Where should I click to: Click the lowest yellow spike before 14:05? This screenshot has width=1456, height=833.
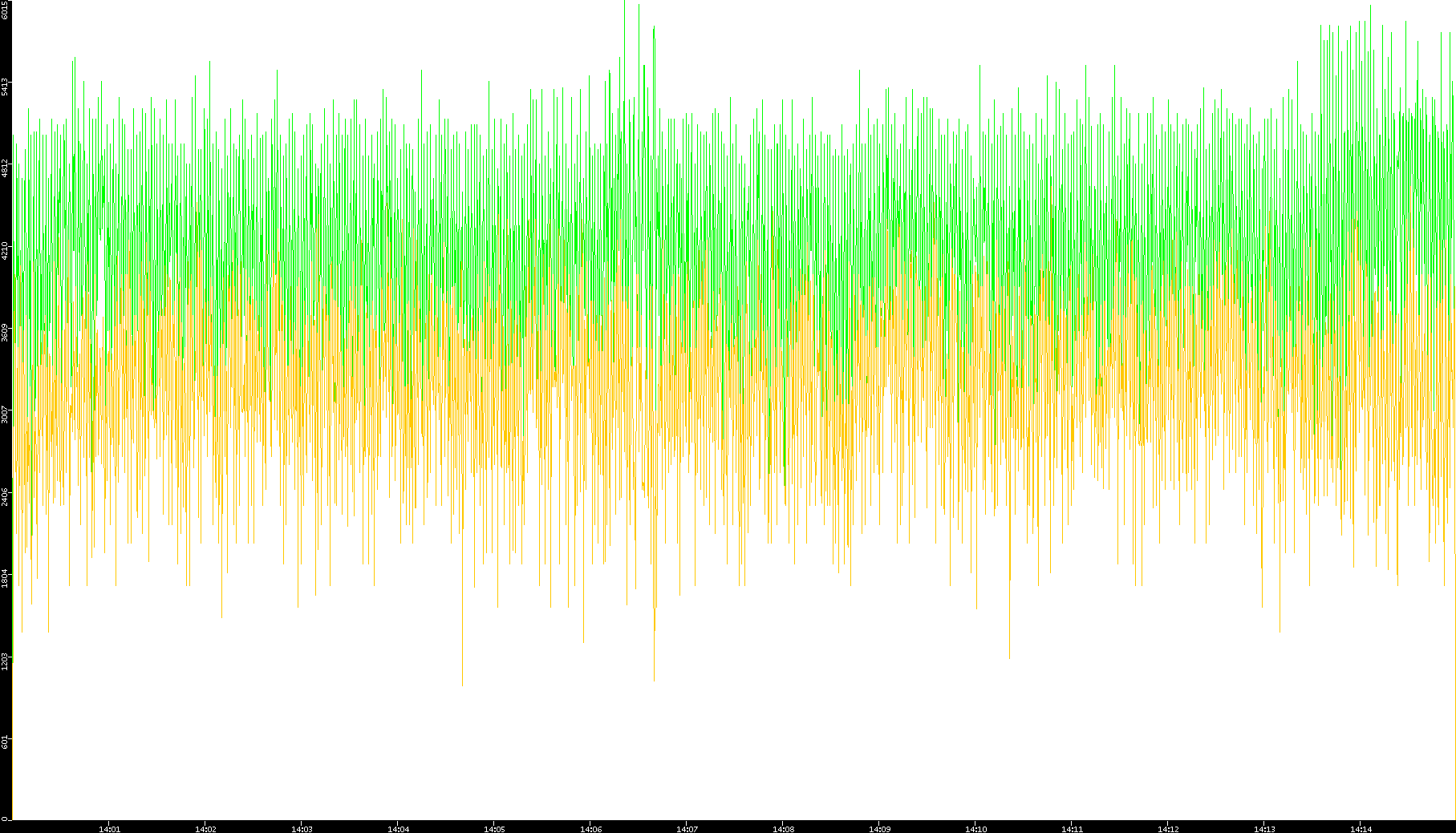(x=462, y=683)
